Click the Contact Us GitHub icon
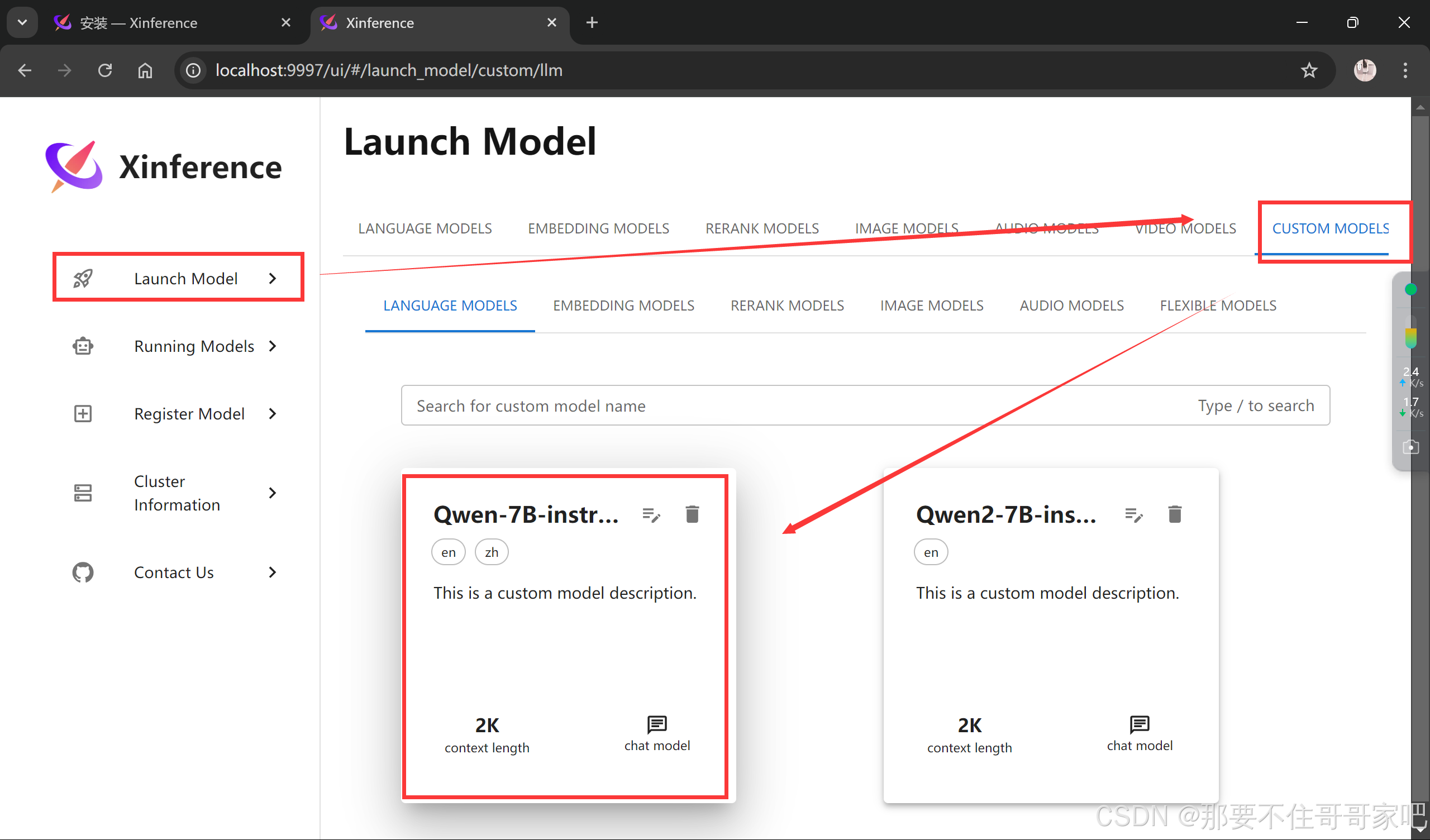 [83, 572]
